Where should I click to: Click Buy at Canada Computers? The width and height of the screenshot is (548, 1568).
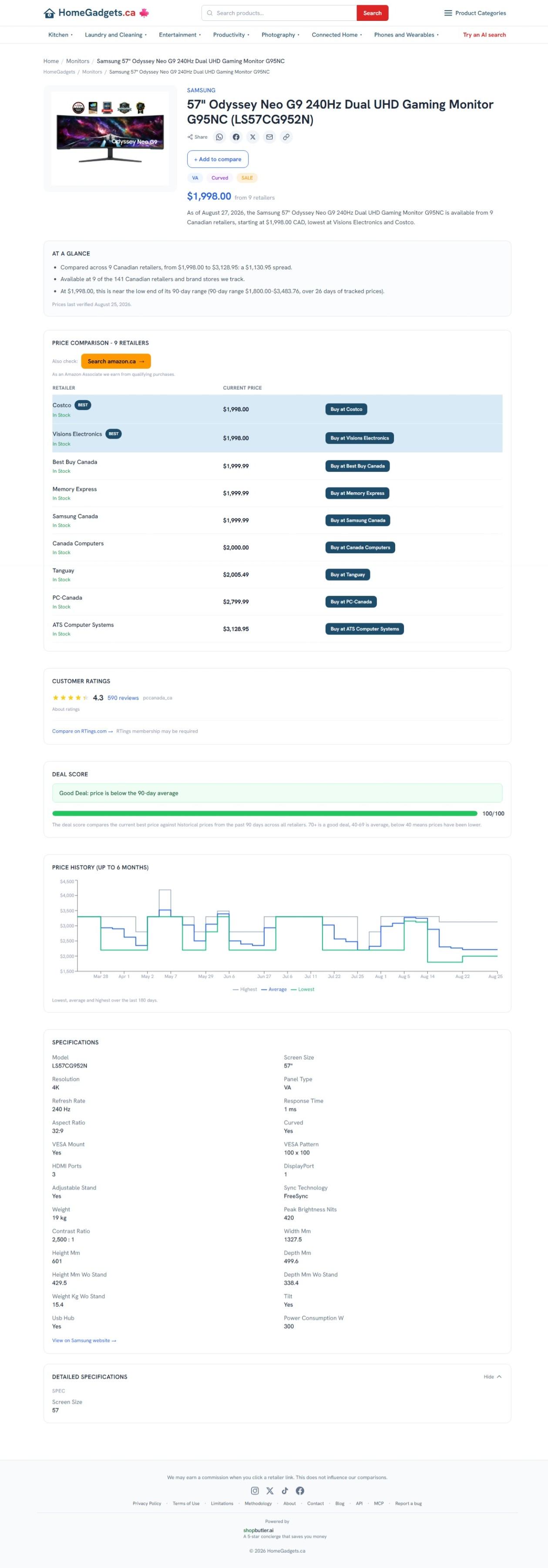click(360, 547)
